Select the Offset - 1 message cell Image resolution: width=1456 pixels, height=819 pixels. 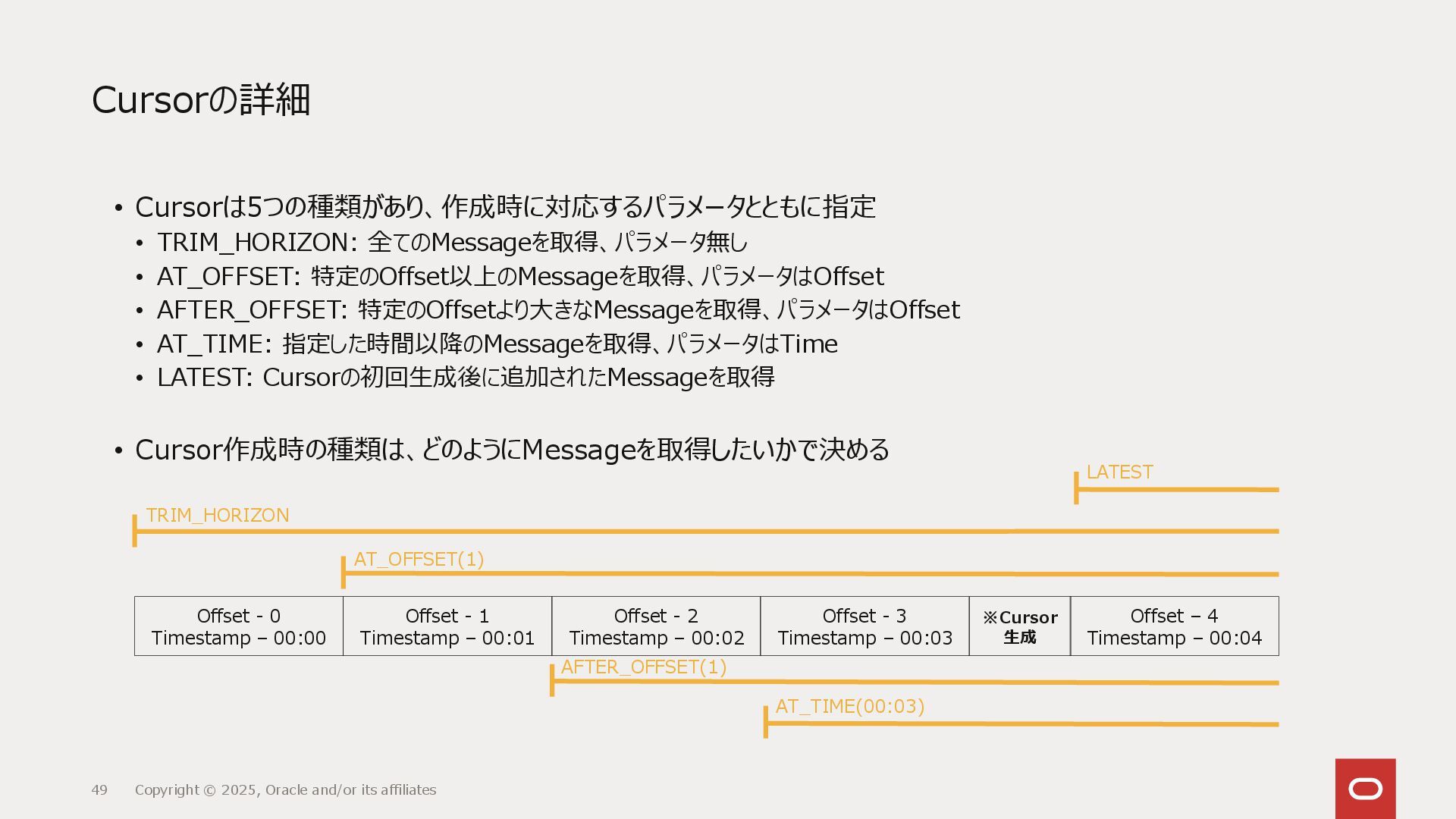click(447, 626)
